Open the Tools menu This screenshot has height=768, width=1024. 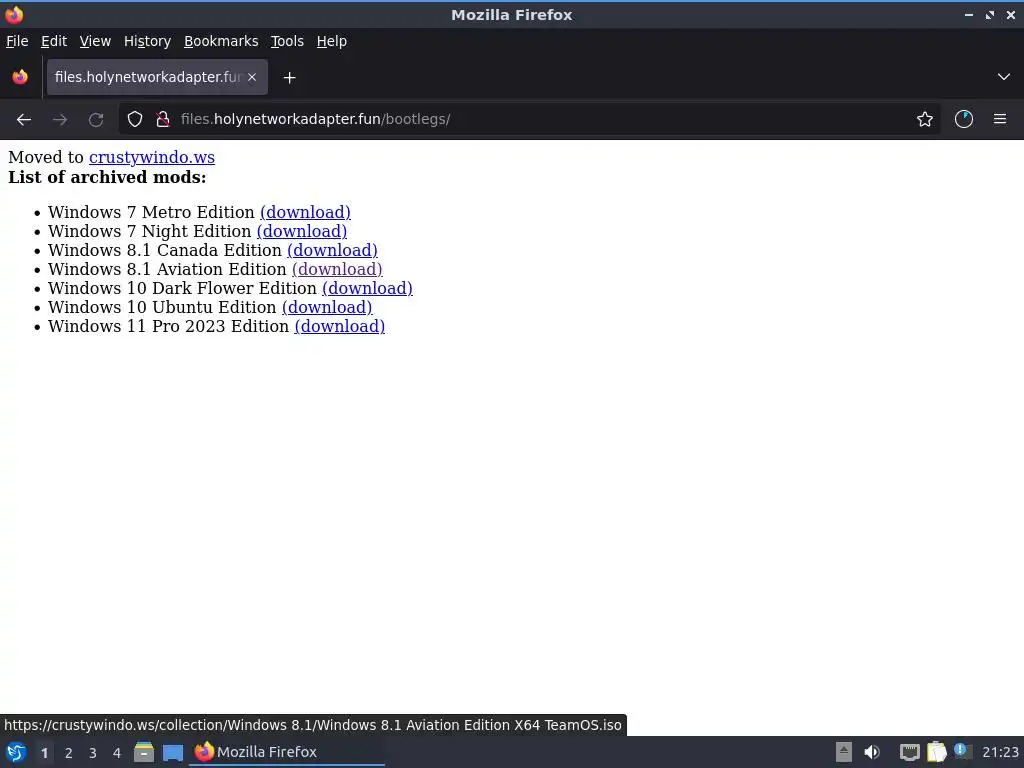287,41
